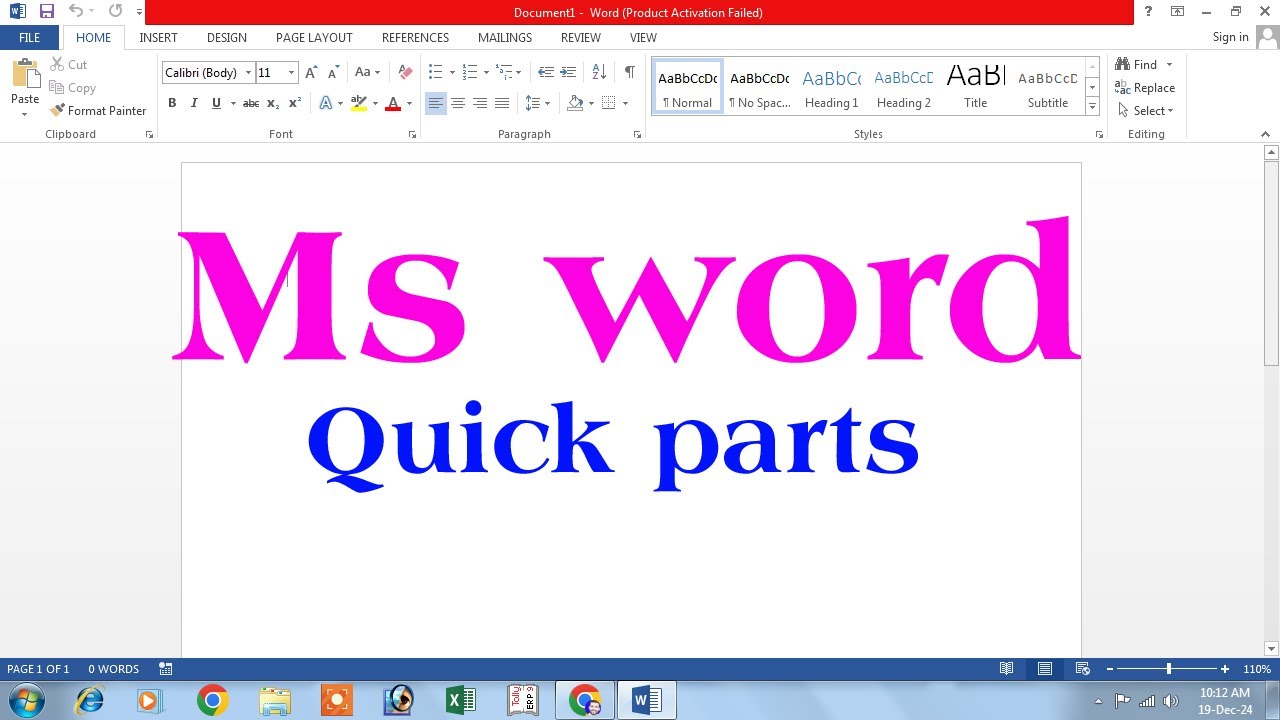Switch to Web Layout view icon
The height and width of the screenshot is (720, 1280).
tap(1083, 669)
